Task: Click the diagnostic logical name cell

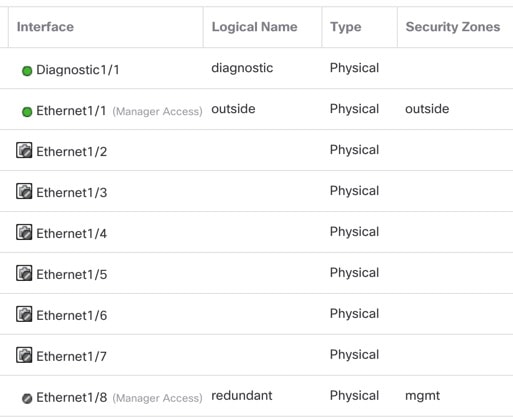Action: pos(242,68)
